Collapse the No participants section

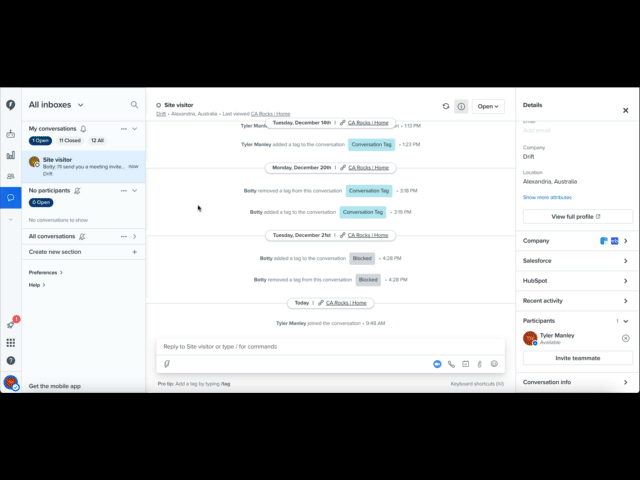point(135,191)
